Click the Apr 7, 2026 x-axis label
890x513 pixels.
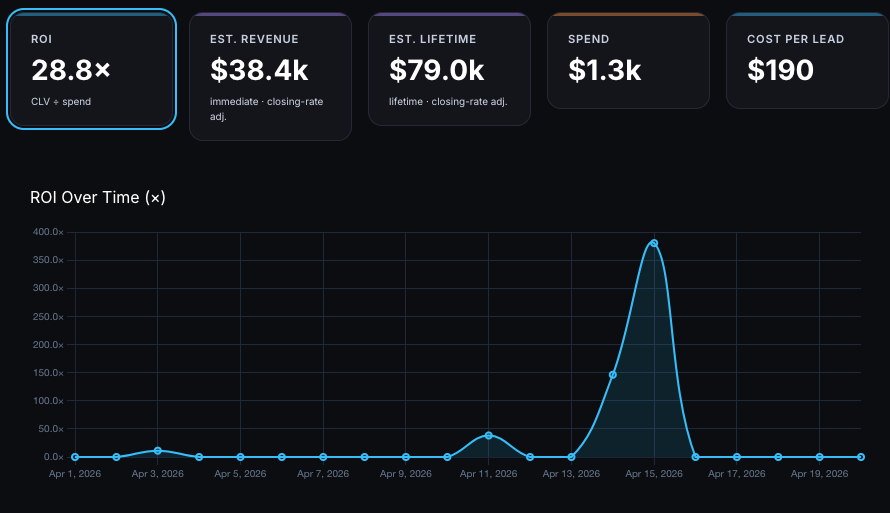[323, 474]
